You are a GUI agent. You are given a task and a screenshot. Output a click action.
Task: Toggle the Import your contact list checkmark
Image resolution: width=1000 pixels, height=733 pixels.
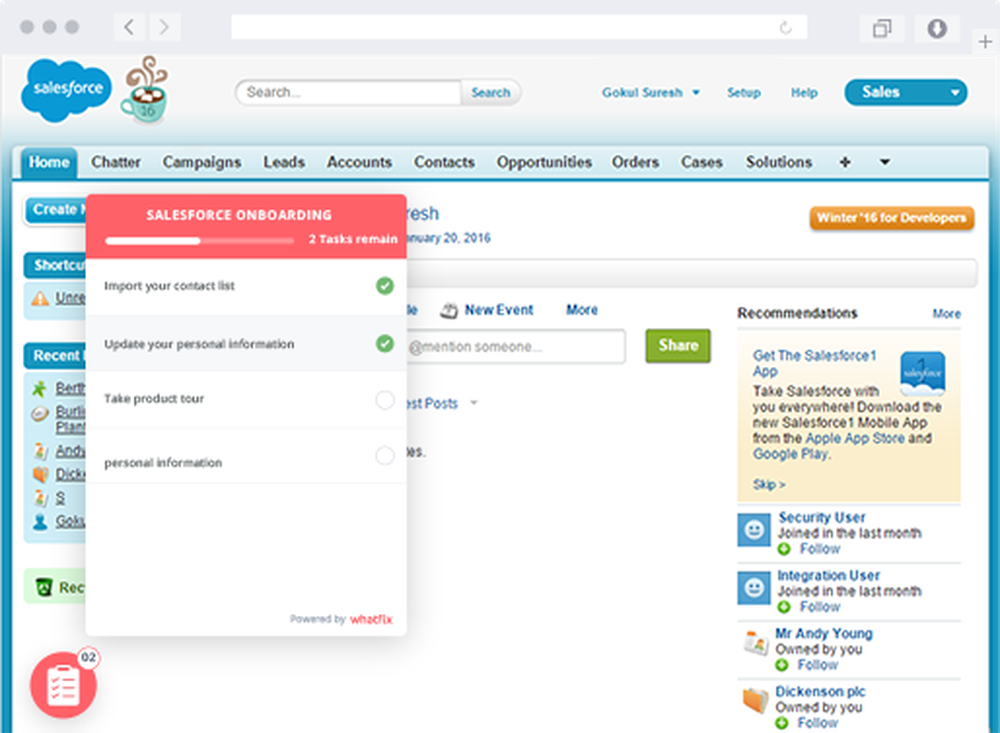point(385,286)
